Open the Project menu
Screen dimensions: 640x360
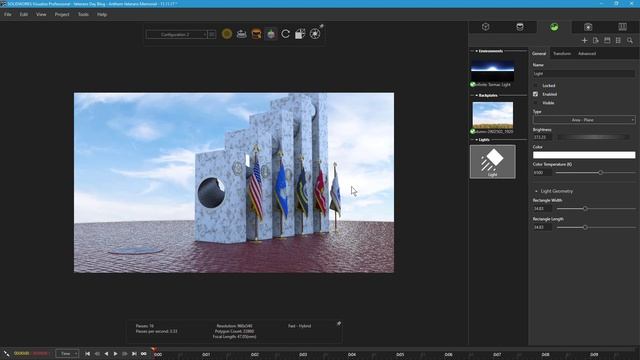(x=62, y=14)
